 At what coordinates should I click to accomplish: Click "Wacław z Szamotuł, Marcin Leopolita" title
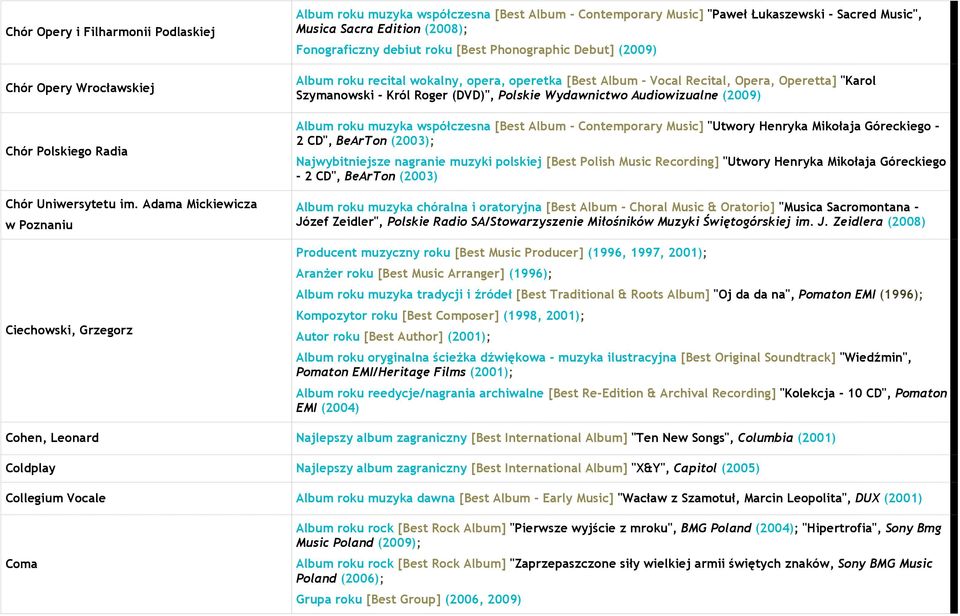click(x=732, y=498)
